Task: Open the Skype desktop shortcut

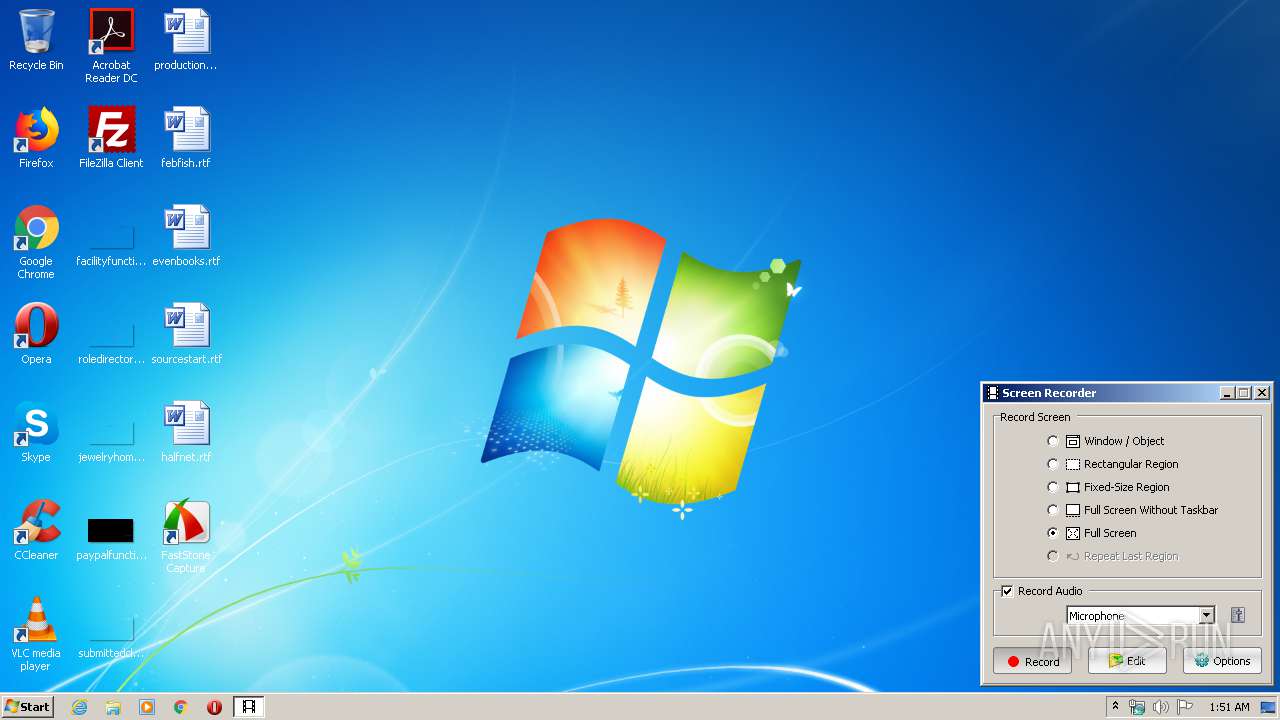Action: coord(36,433)
